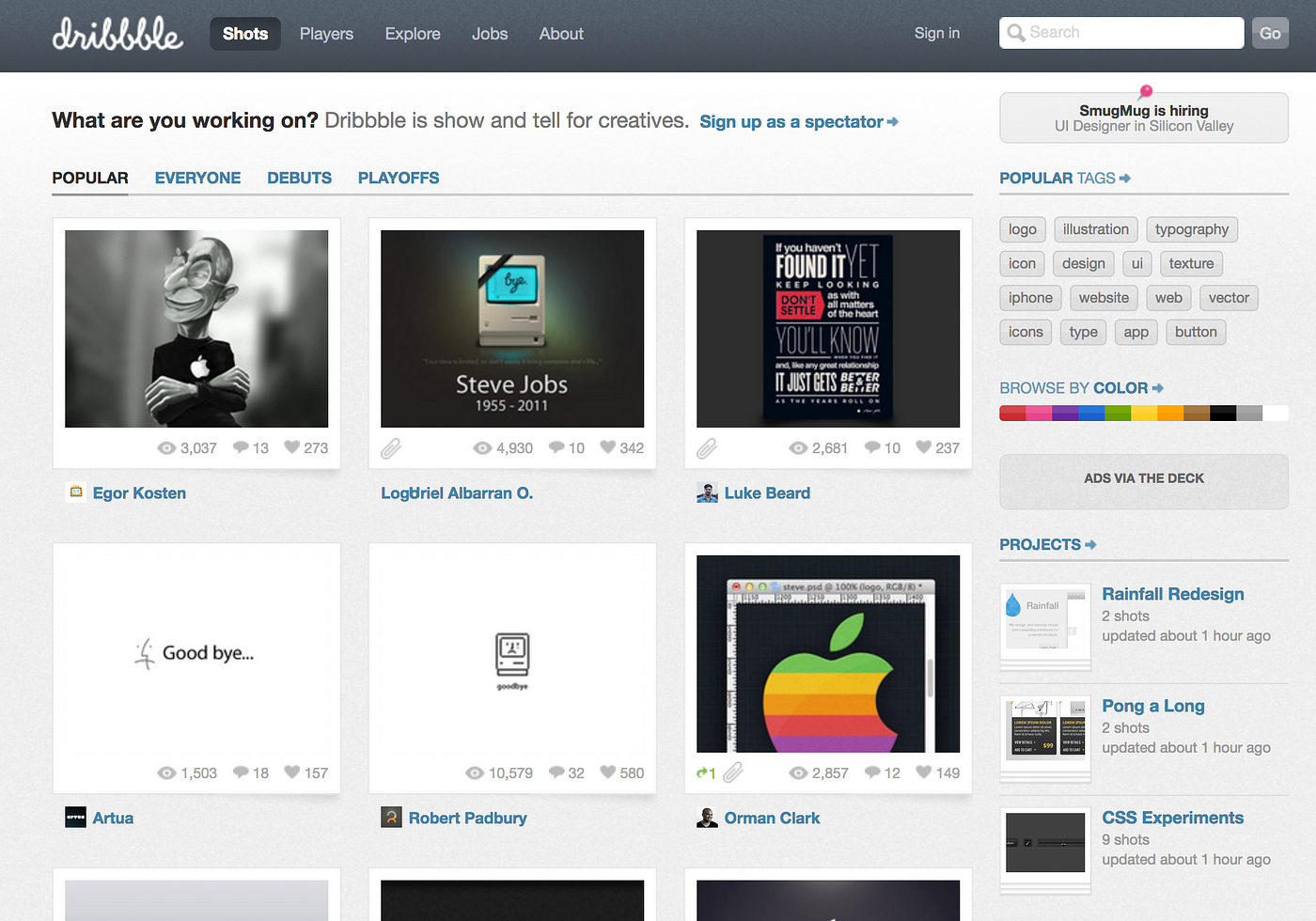Screen dimensions: 1316x921
Task: Click Artua avatar icon
Action: 75,818
